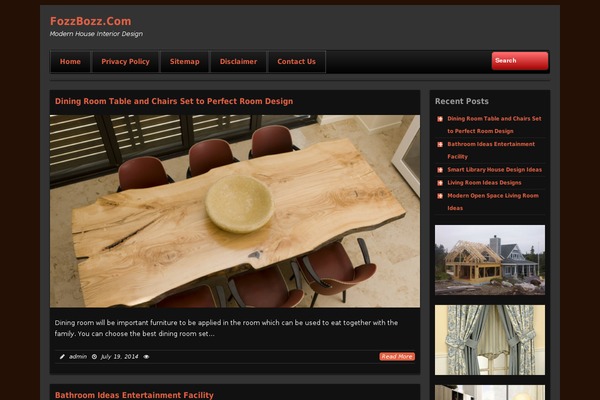The image size is (600, 400).
Task: Click the dining room post excerpt text
Action: 226,328
